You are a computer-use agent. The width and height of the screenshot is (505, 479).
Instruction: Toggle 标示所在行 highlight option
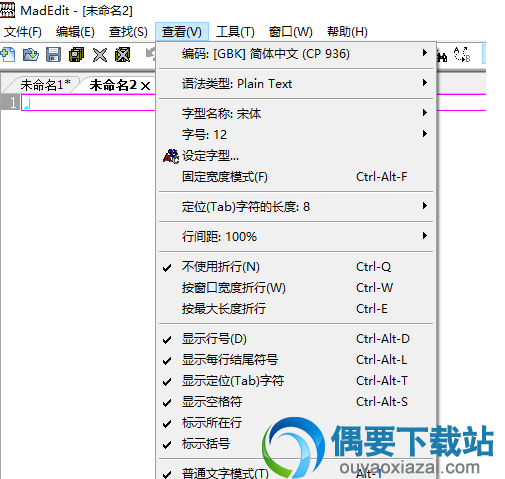(296, 423)
